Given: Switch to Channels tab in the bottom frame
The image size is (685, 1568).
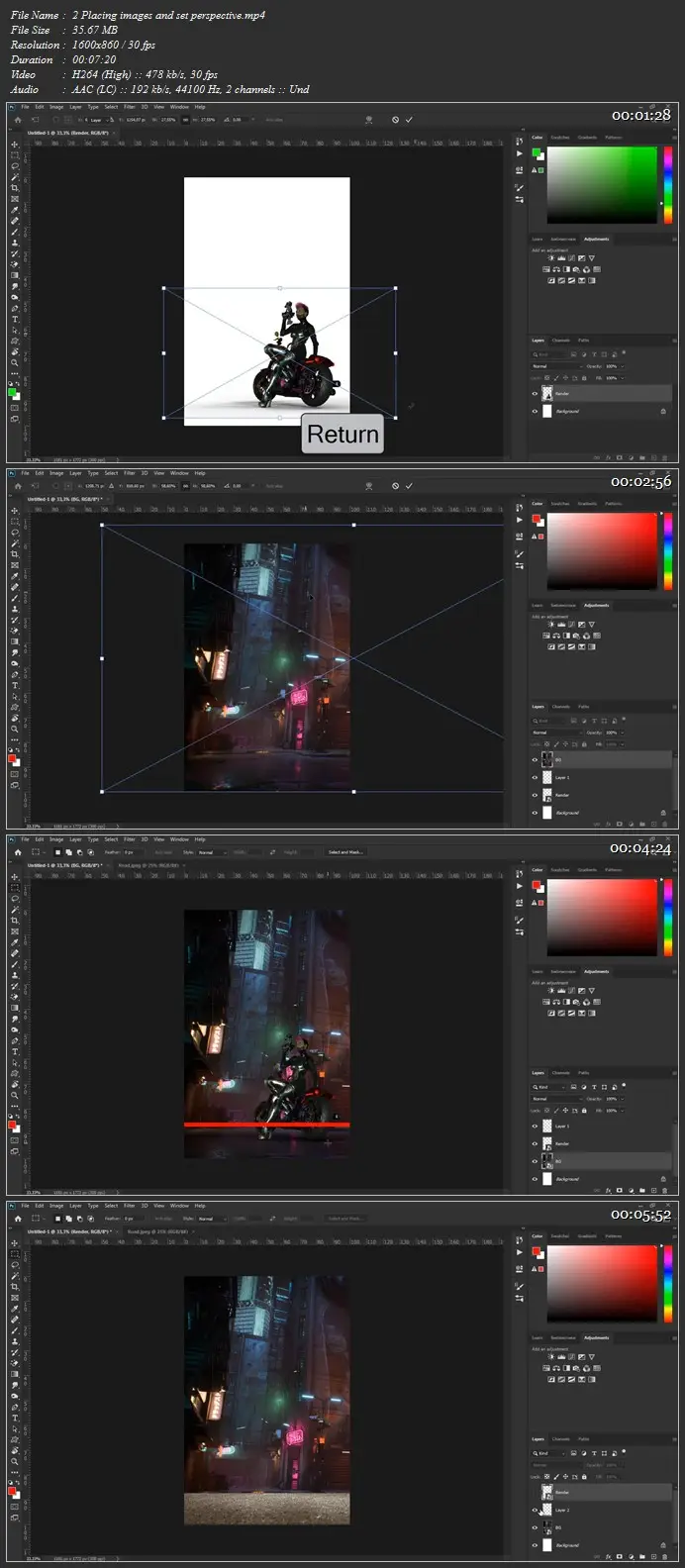Looking at the screenshot, I should 561,1439.
